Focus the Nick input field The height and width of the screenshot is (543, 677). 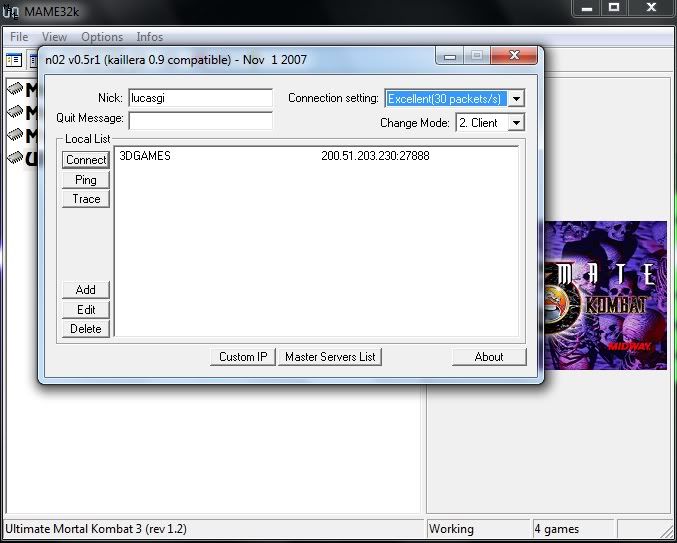[x=200, y=98]
